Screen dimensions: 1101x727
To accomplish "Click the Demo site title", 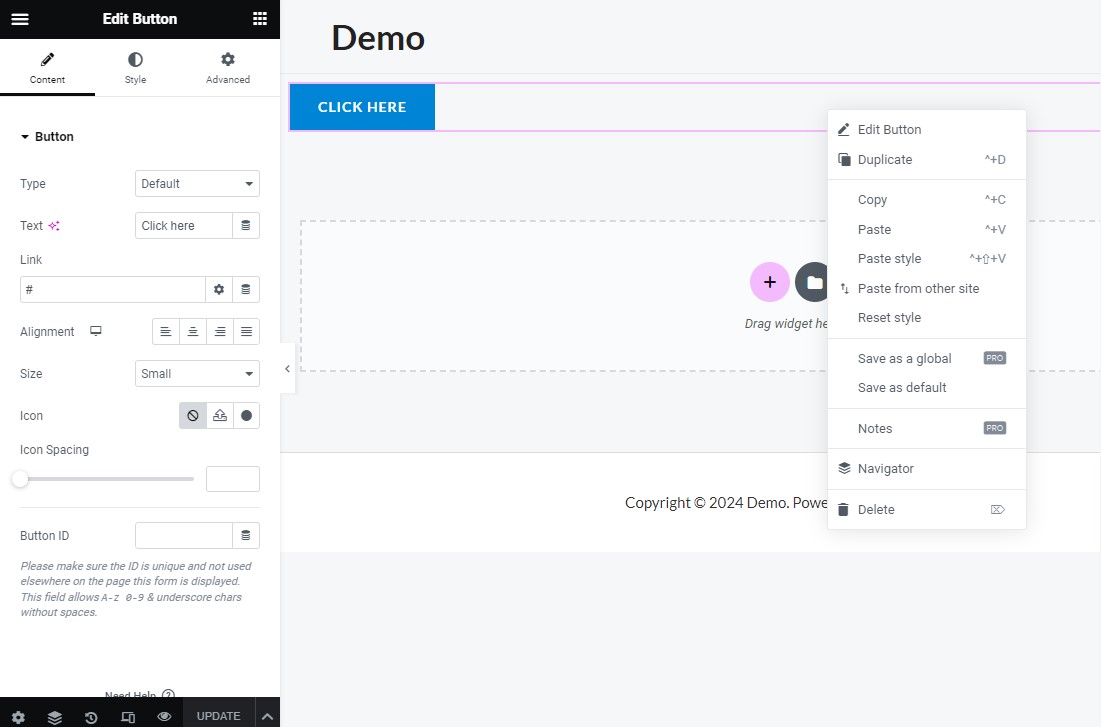I will click(378, 38).
